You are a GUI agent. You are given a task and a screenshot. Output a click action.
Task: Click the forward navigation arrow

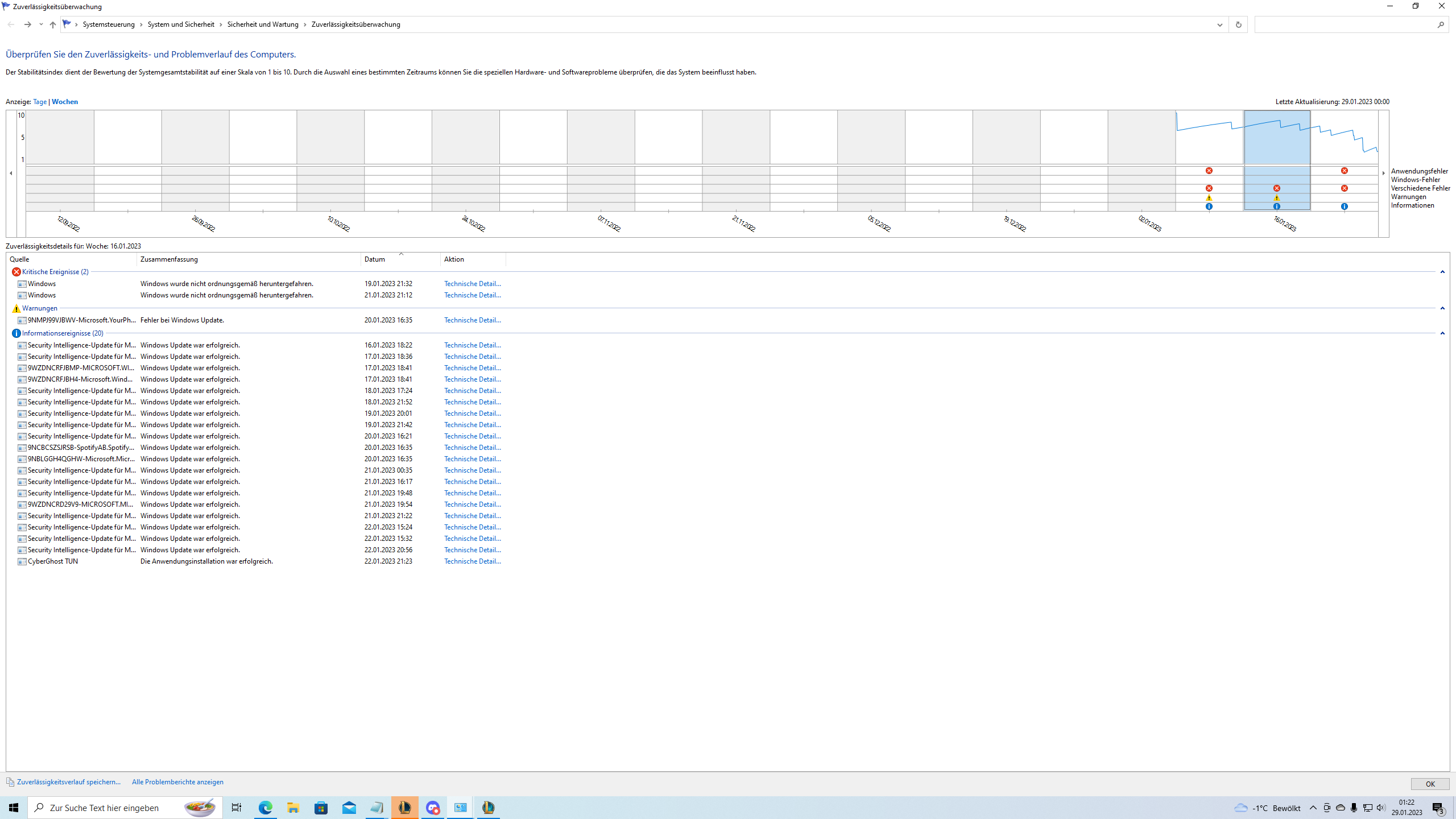pos(27,24)
